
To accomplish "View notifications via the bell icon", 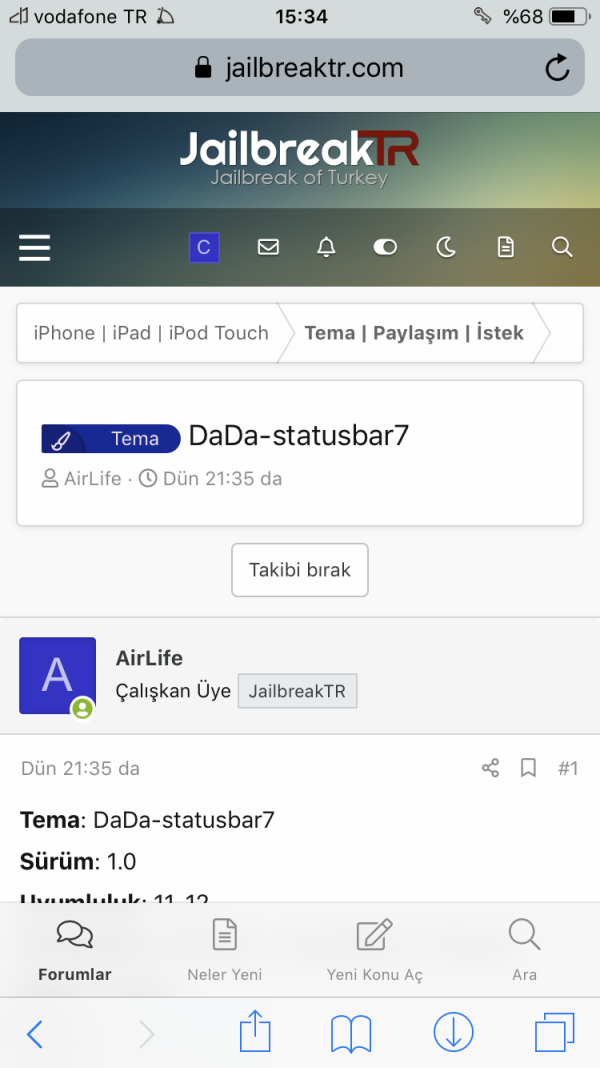I will pyautogui.click(x=327, y=247).
